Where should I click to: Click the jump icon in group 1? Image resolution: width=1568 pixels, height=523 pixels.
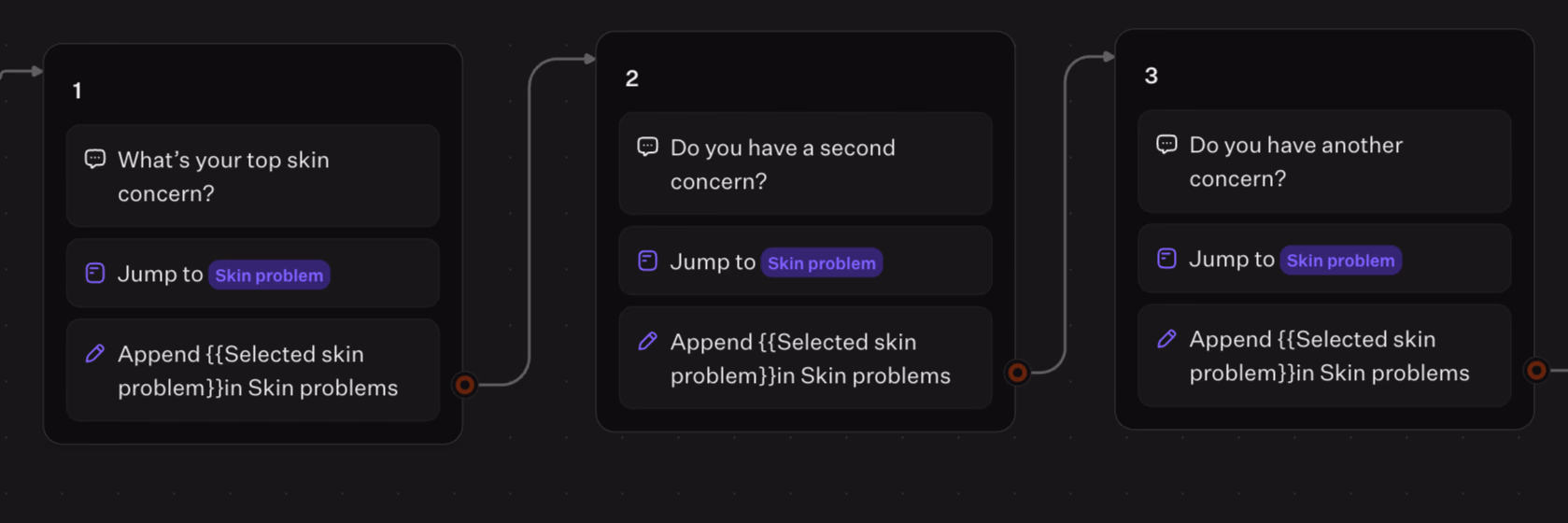(95, 273)
